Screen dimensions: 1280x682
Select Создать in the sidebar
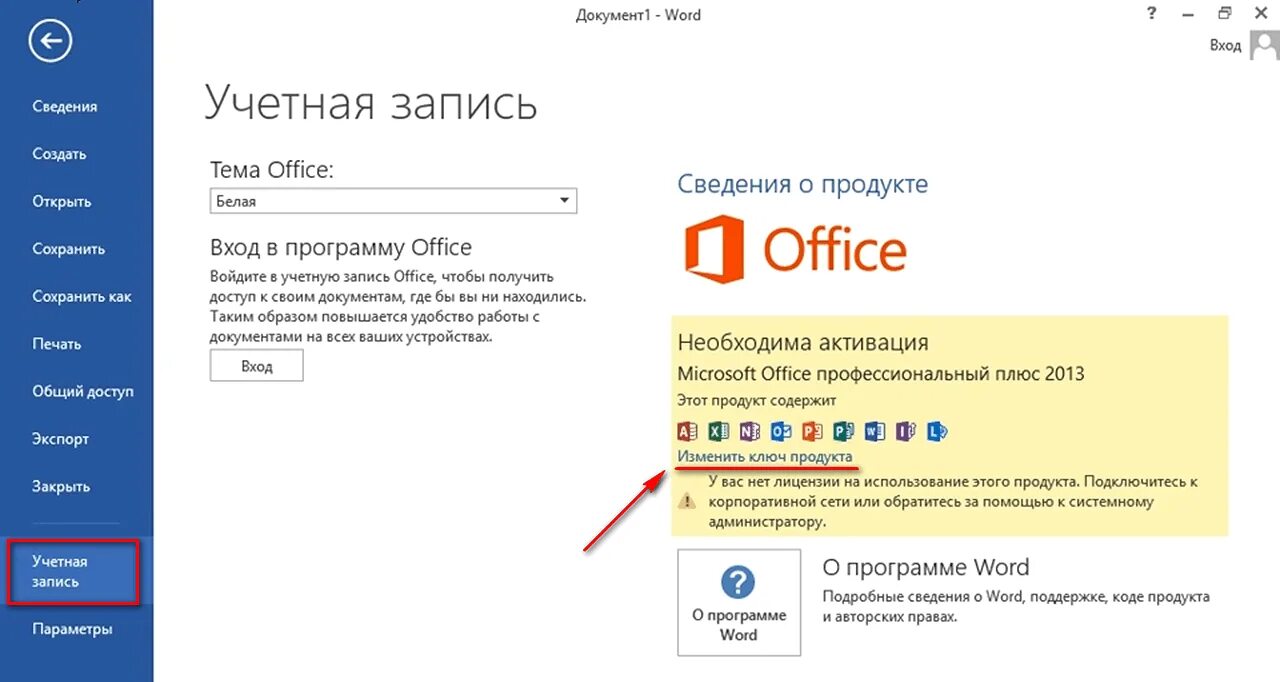click(59, 154)
